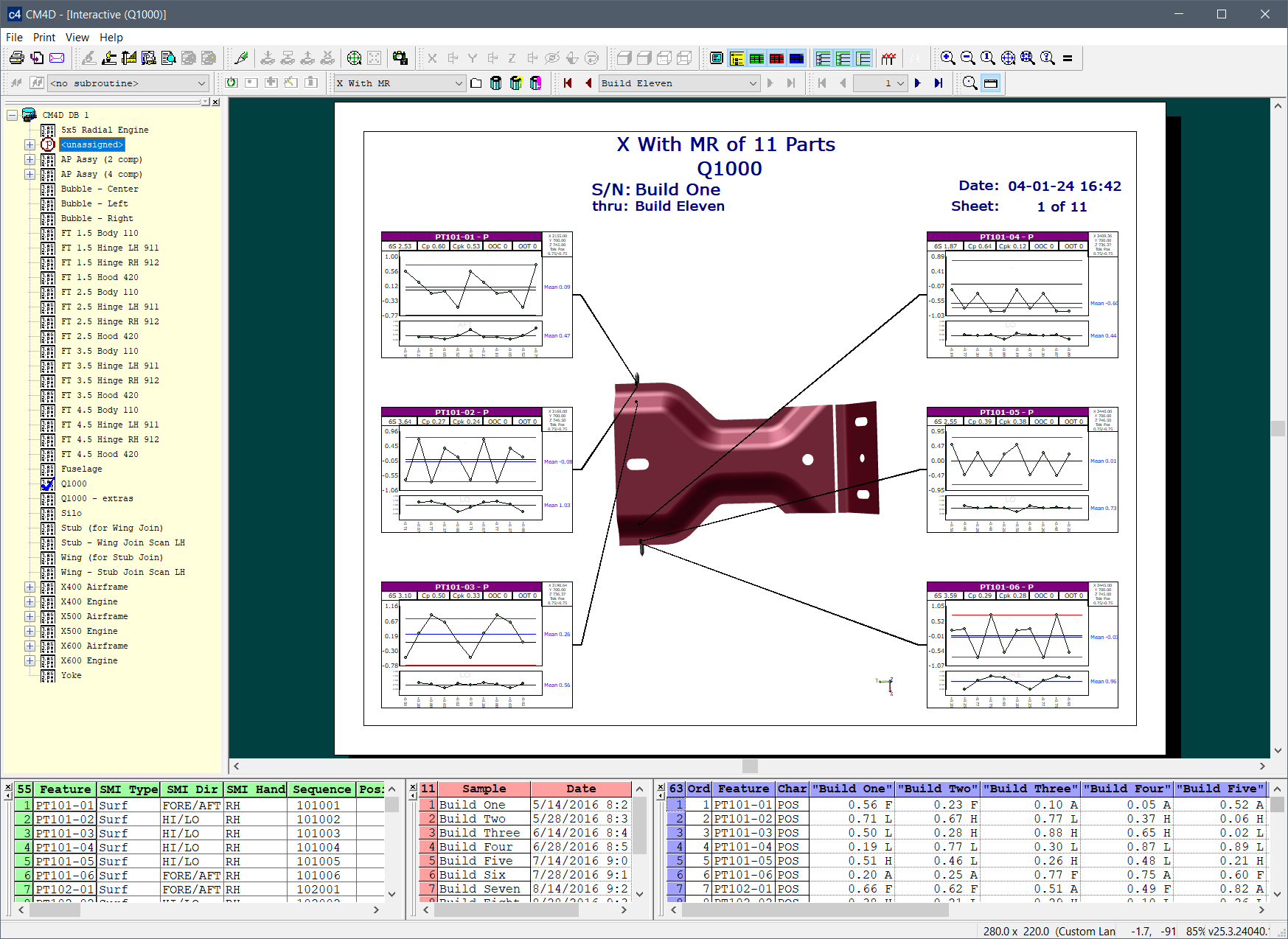The width and height of the screenshot is (1288, 939).
Task: Click the envelope email icon
Action: pos(57,58)
